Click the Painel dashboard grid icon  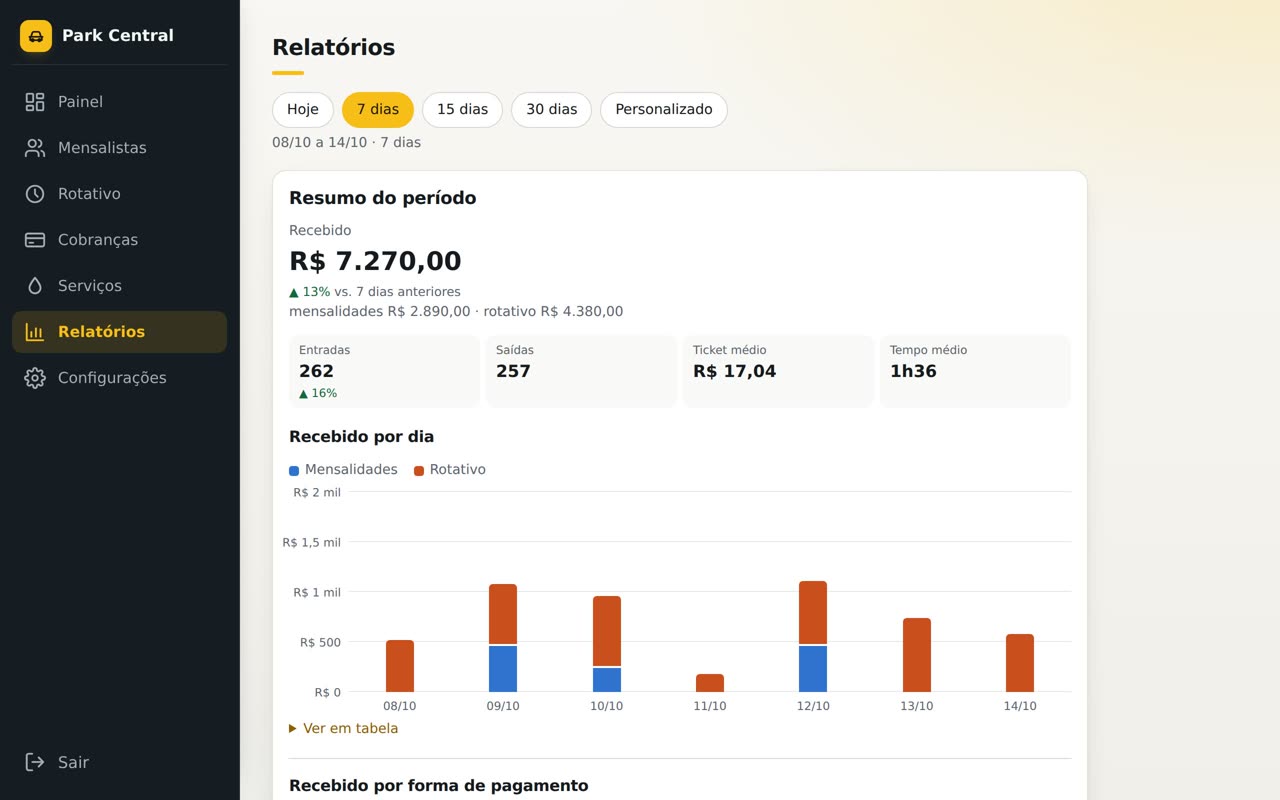coord(35,102)
